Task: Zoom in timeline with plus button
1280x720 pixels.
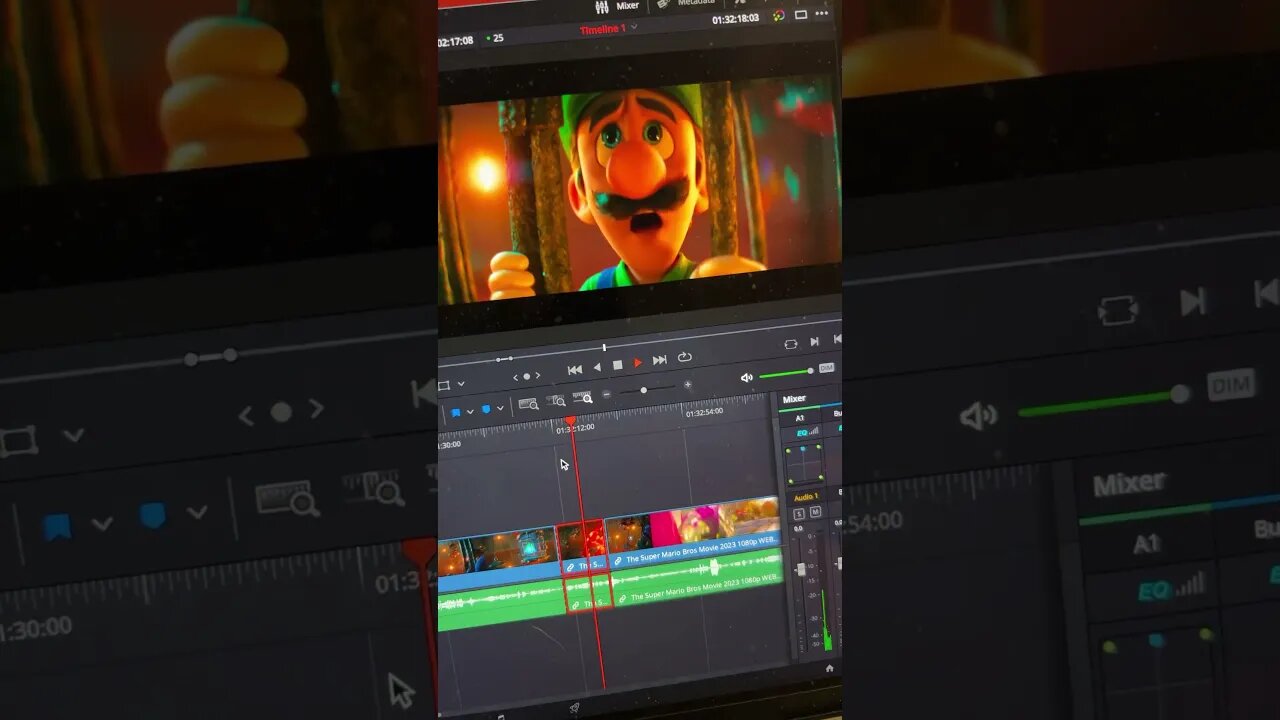Action: pyautogui.click(x=688, y=384)
